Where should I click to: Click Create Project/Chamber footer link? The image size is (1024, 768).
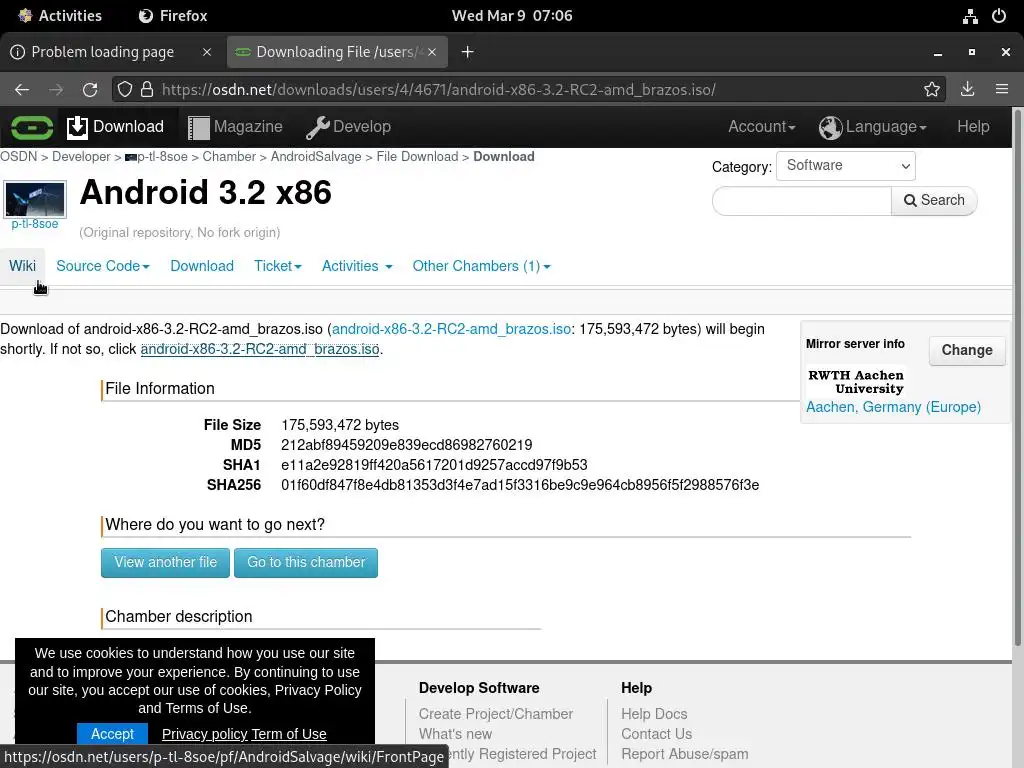point(496,714)
